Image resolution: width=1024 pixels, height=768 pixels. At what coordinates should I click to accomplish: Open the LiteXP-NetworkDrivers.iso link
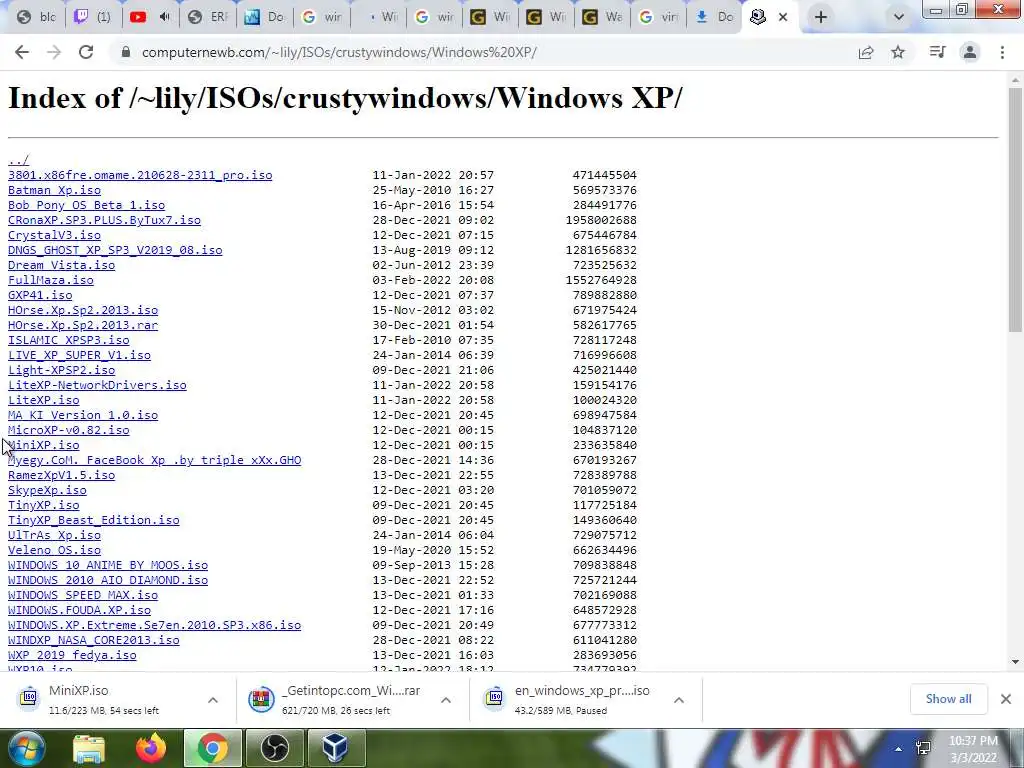(x=97, y=385)
